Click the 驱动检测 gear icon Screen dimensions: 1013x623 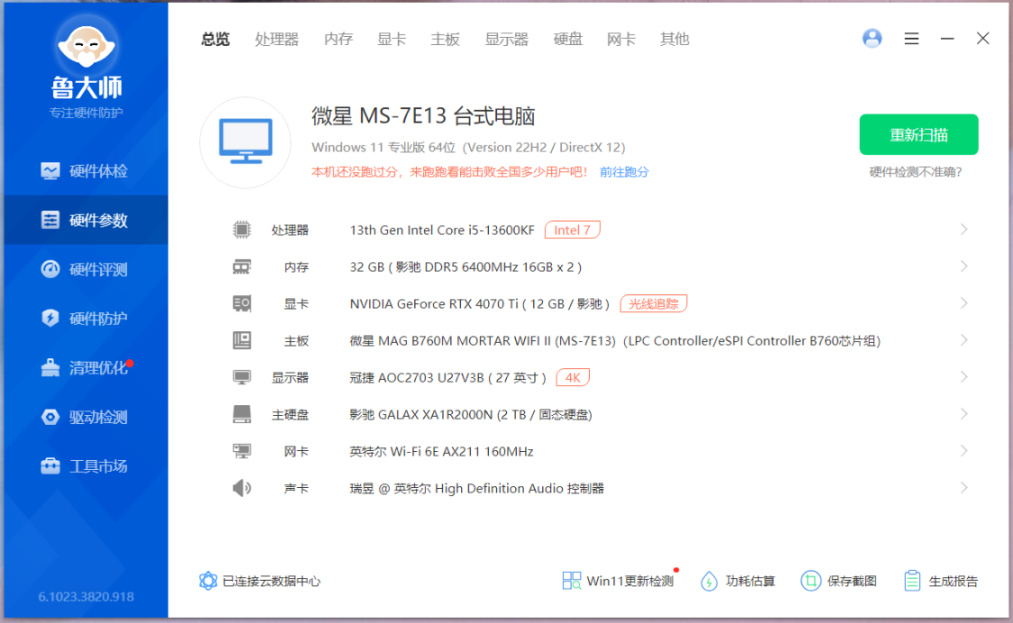[50, 417]
